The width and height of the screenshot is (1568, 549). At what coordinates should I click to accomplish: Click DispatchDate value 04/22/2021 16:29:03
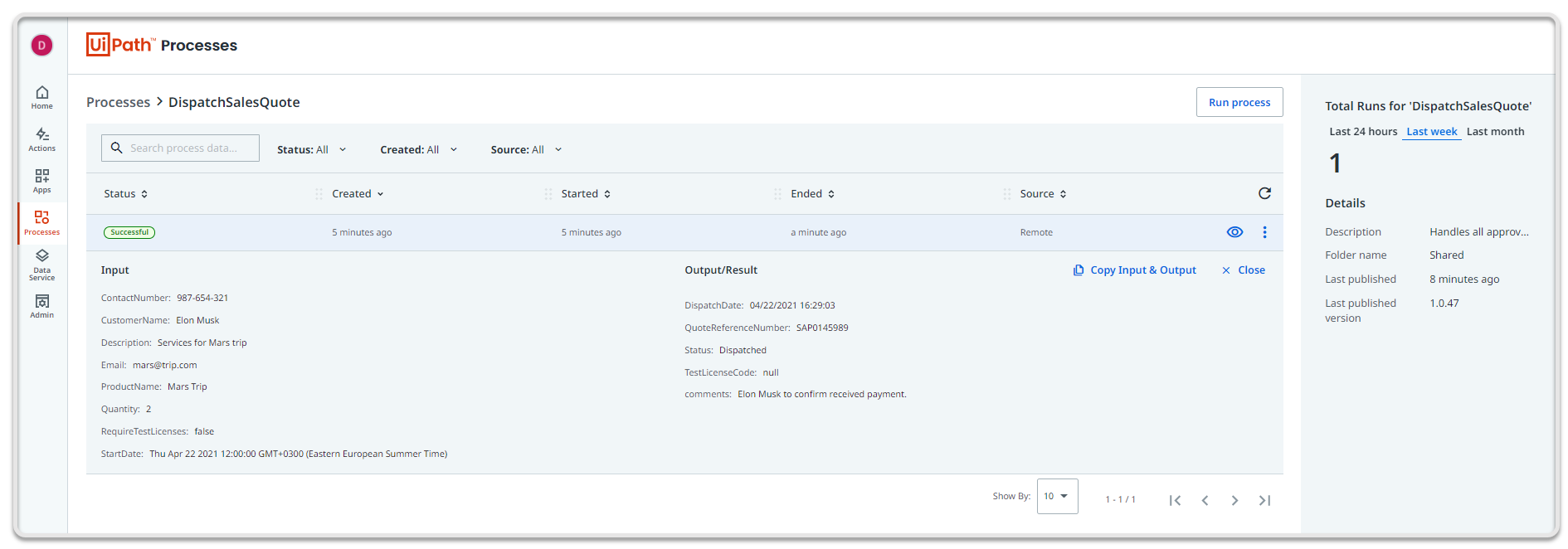792,305
